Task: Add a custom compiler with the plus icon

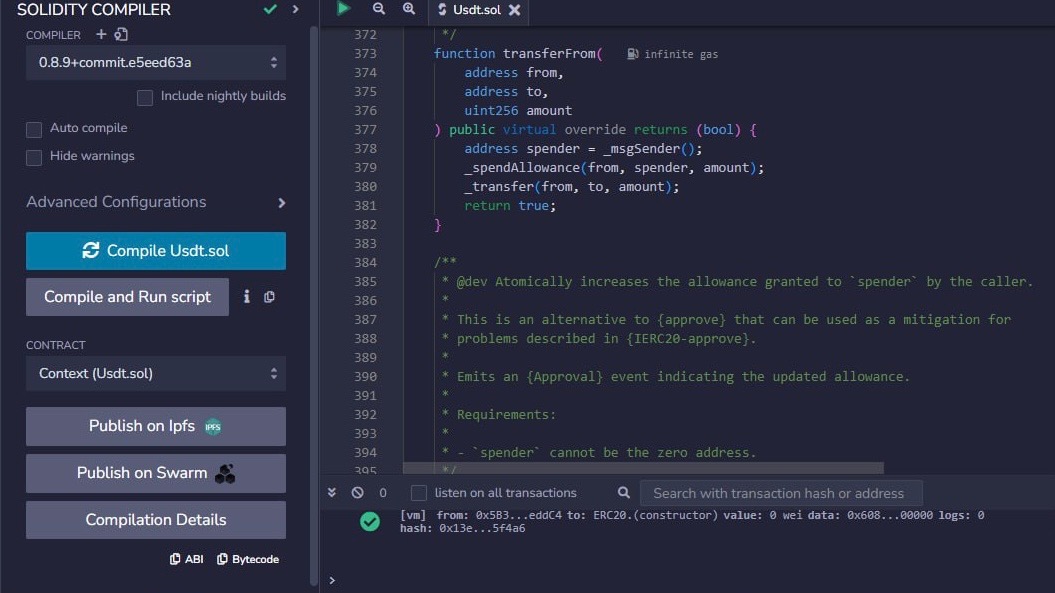Action: pos(101,34)
